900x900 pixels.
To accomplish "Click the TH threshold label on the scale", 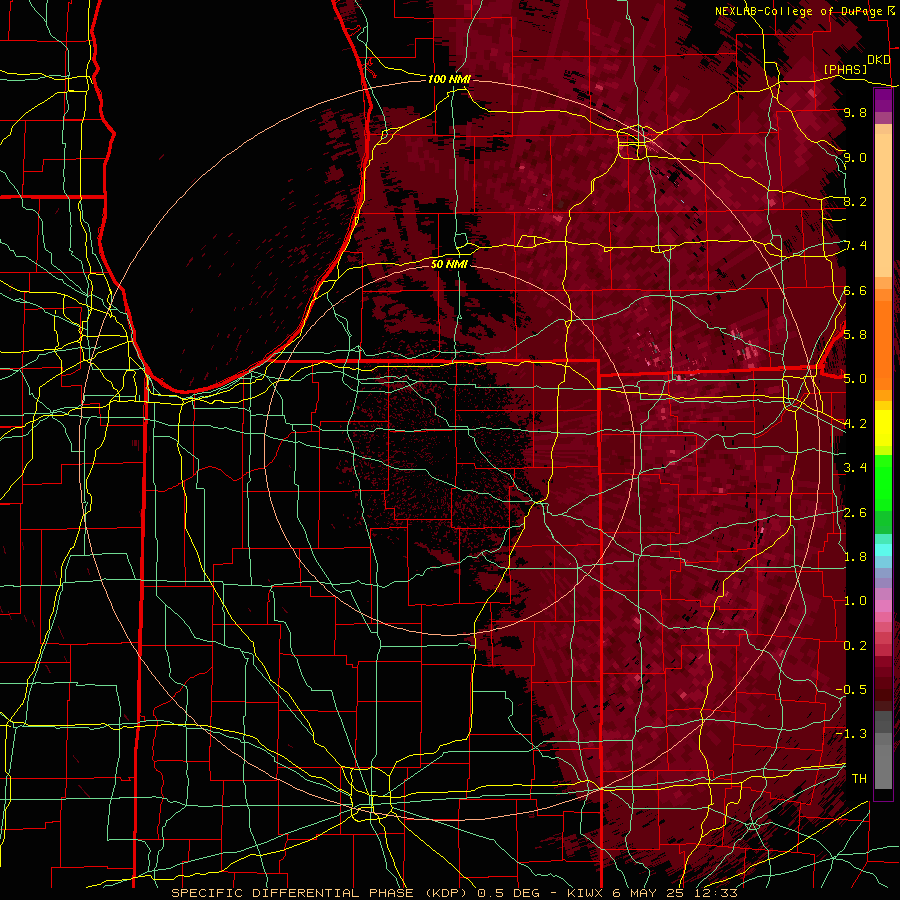I will [859, 778].
